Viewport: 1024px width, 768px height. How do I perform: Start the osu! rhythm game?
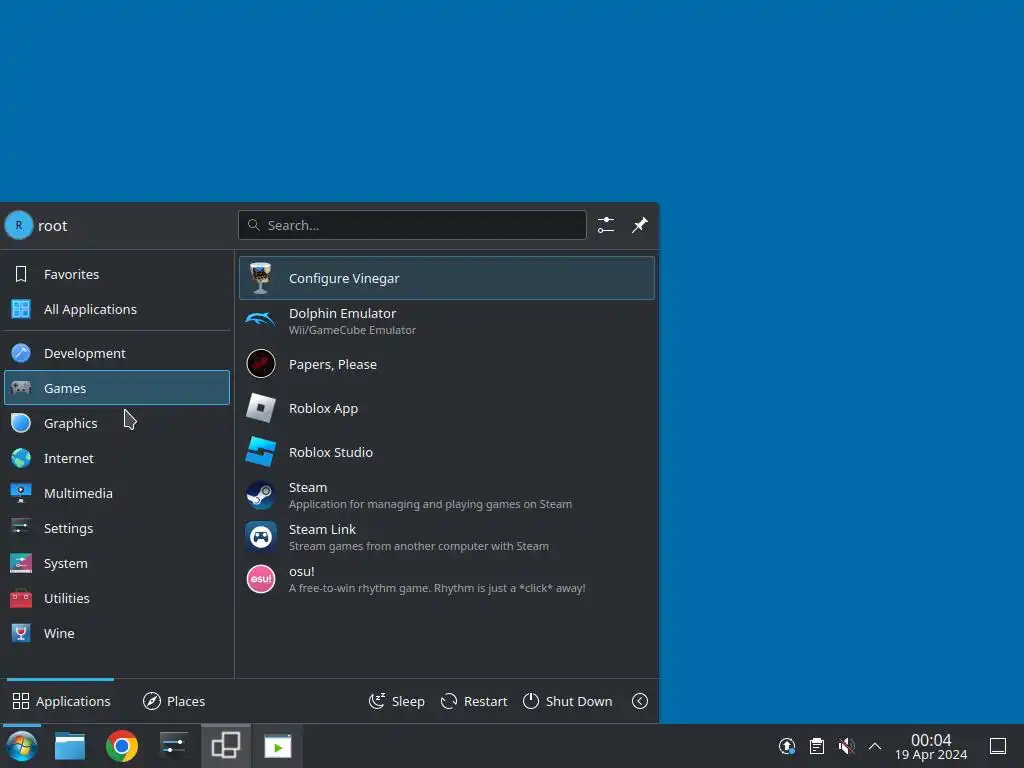(x=447, y=579)
